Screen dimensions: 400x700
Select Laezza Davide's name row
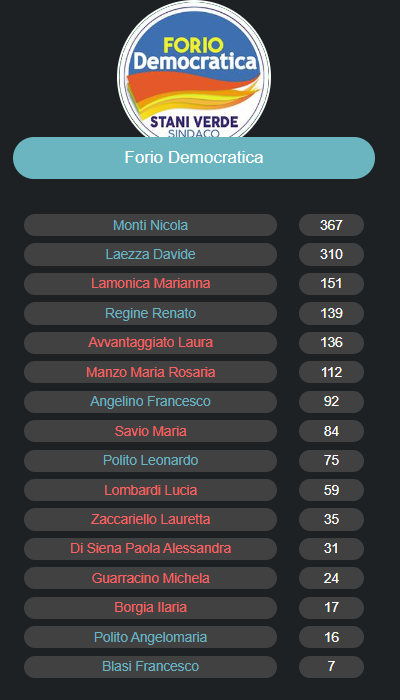click(x=150, y=254)
